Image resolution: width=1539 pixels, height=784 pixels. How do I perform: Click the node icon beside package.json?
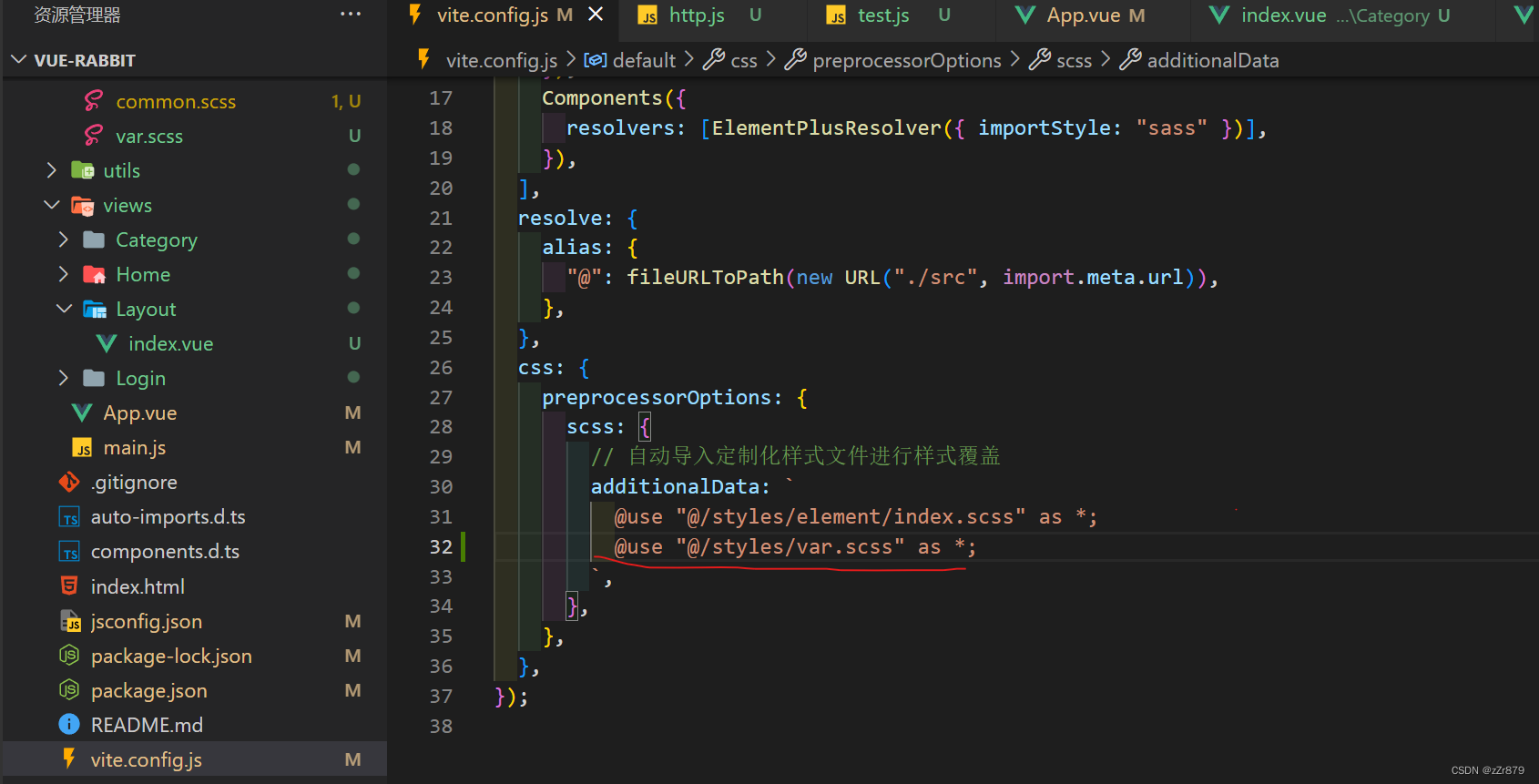69,690
